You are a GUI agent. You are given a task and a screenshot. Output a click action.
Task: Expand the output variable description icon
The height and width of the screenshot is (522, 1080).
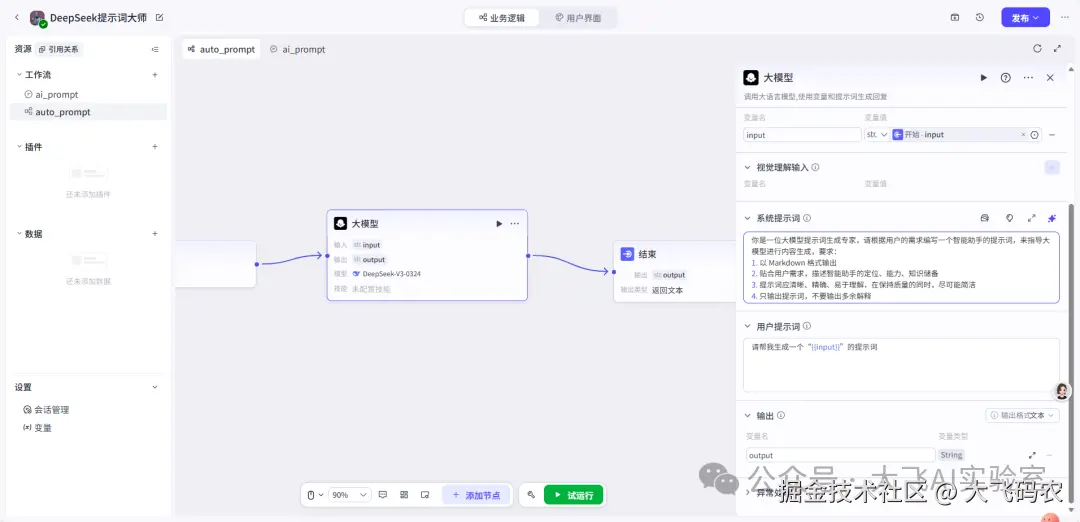click(1032, 455)
